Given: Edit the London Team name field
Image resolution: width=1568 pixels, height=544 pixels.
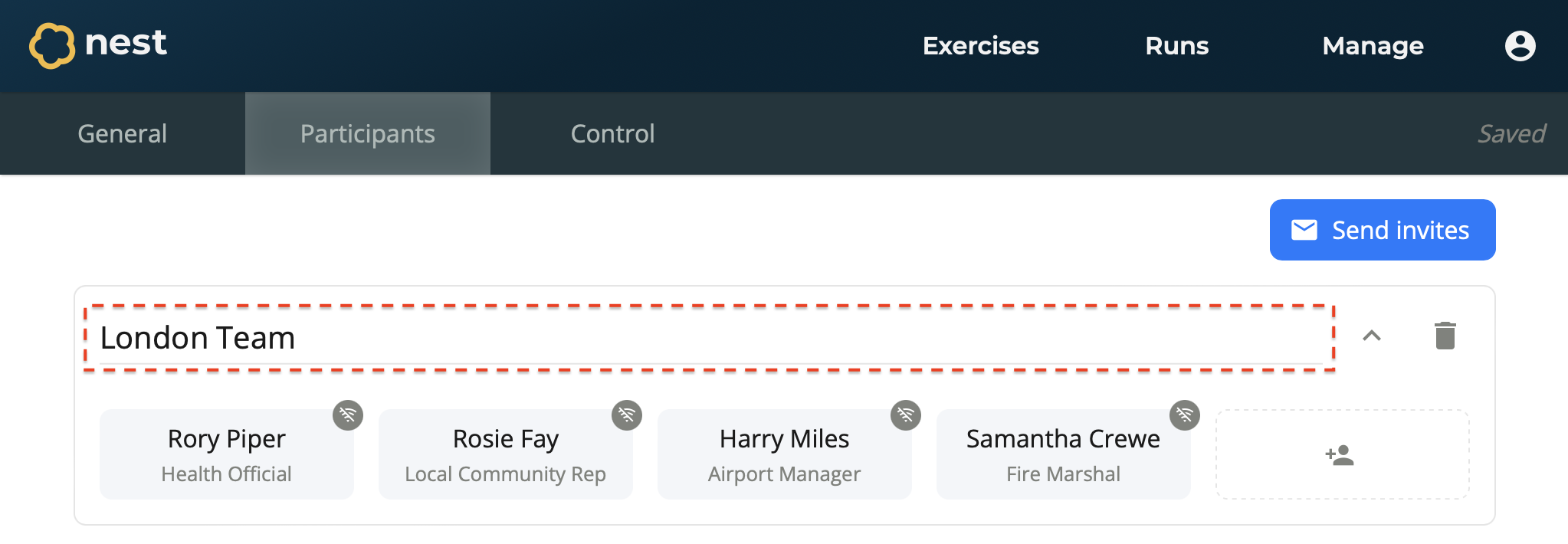Looking at the screenshot, I should pyautogui.click(x=709, y=338).
